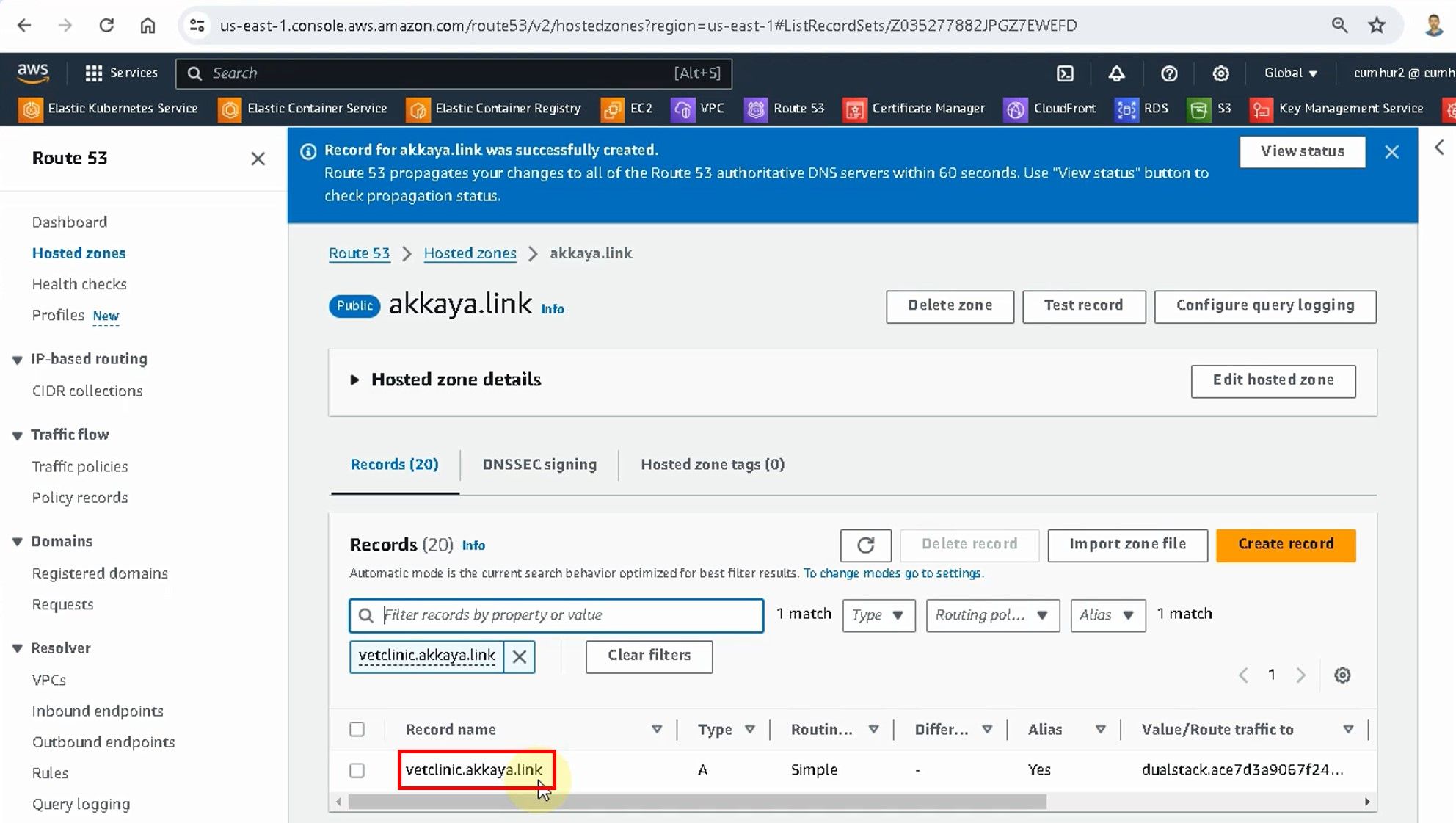Open the Type filter dropdown
Image resolution: width=1456 pixels, height=823 pixels.
tap(878, 615)
